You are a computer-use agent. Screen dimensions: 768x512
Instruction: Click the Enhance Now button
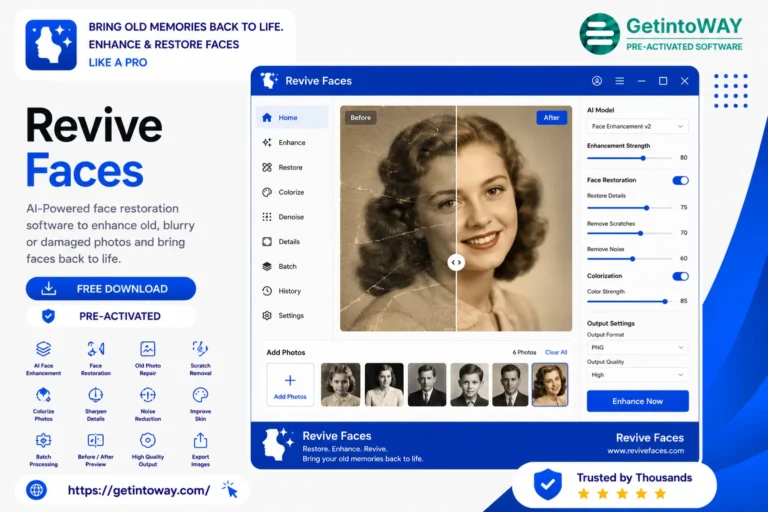tap(638, 401)
